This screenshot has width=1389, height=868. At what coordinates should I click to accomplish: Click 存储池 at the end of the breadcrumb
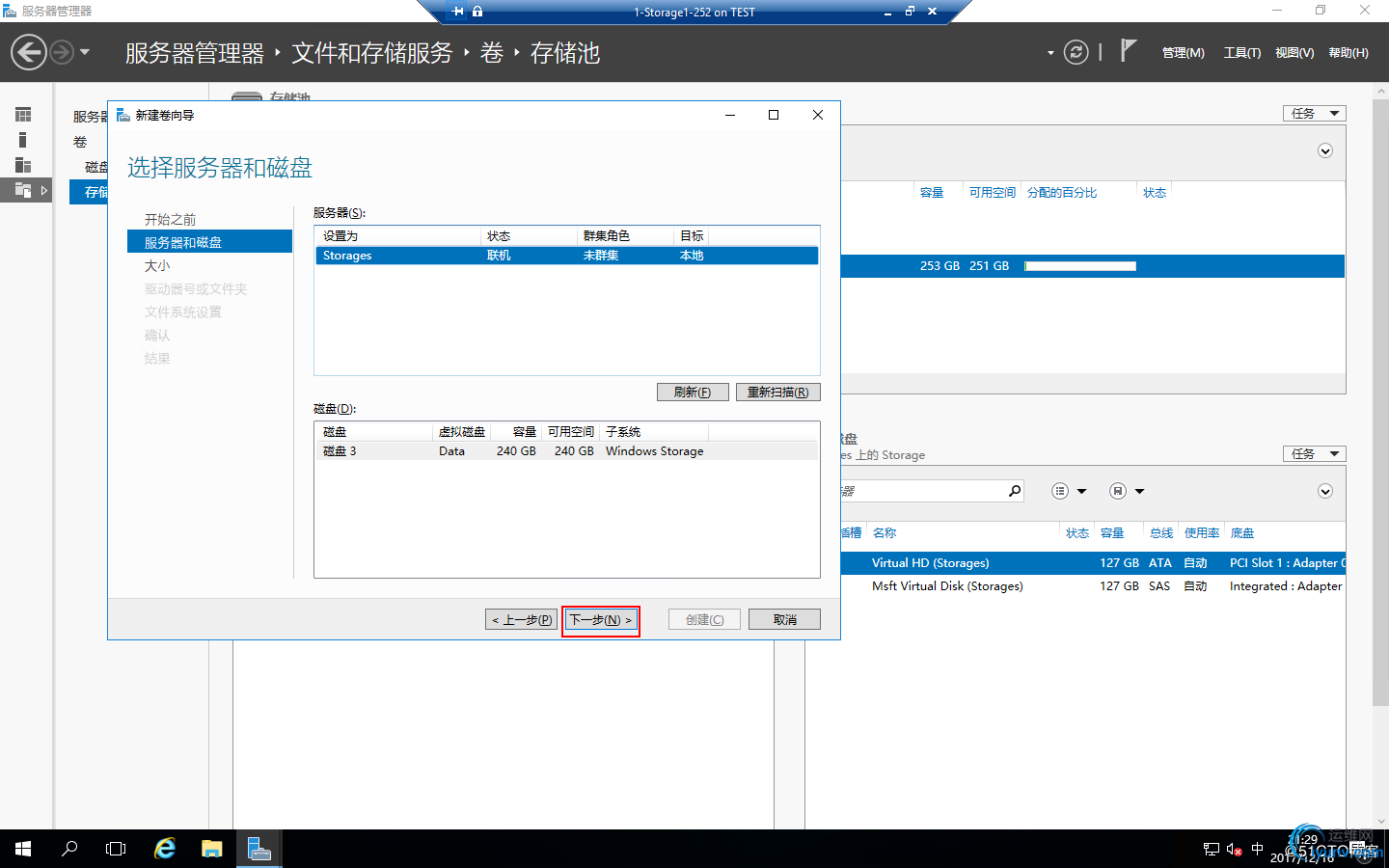pyautogui.click(x=565, y=53)
